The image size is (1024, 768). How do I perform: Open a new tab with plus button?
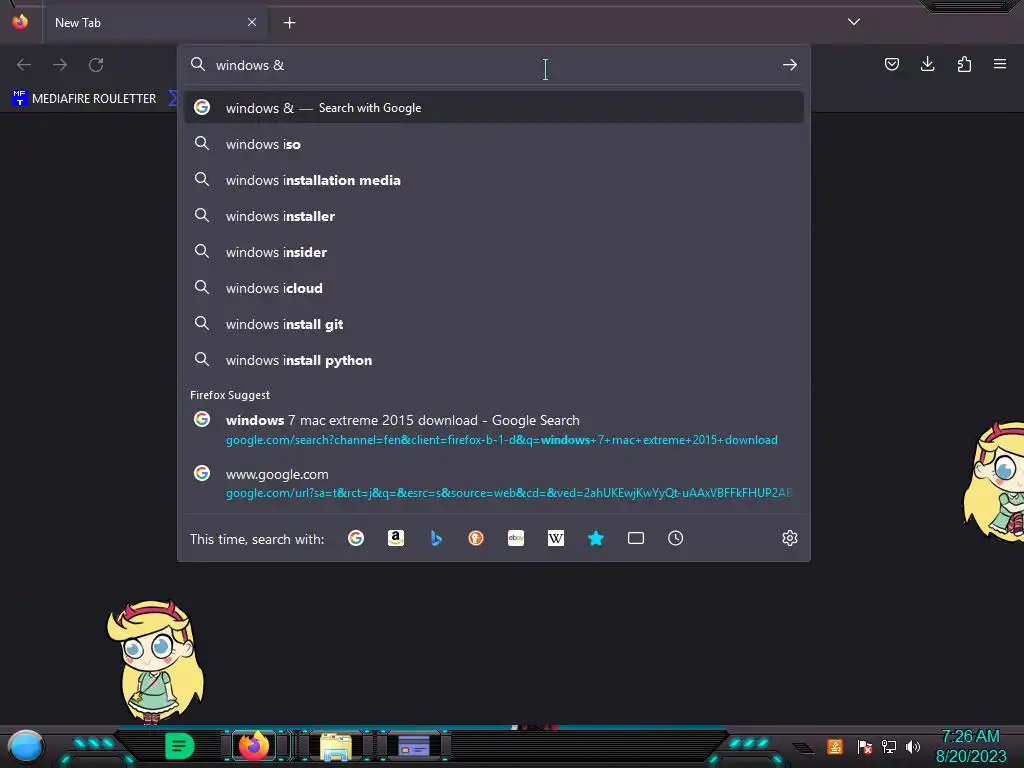[289, 23]
